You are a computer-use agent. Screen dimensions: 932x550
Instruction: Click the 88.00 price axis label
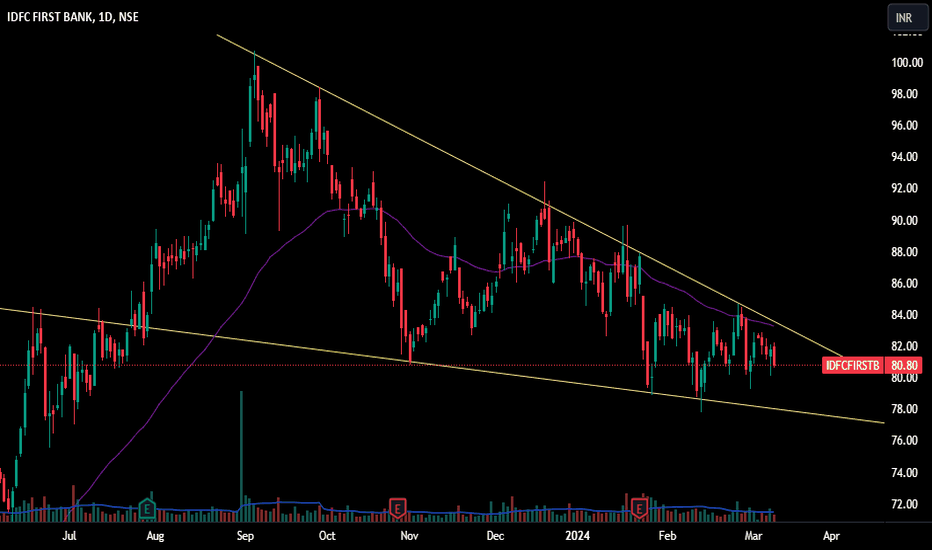(905, 252)
